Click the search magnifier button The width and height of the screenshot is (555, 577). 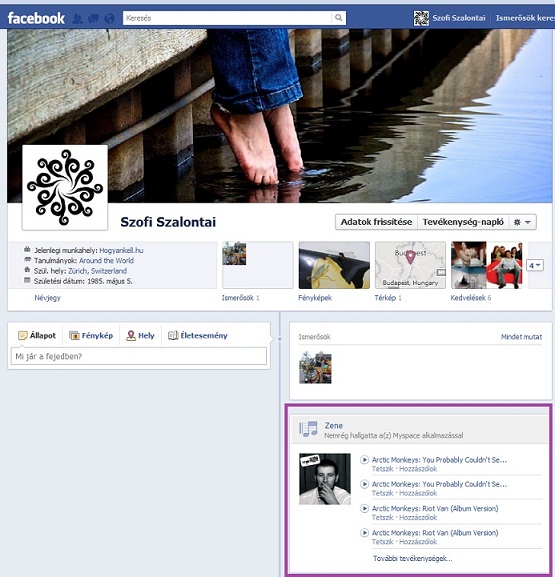pyautogui.click(x=338, y=18)
